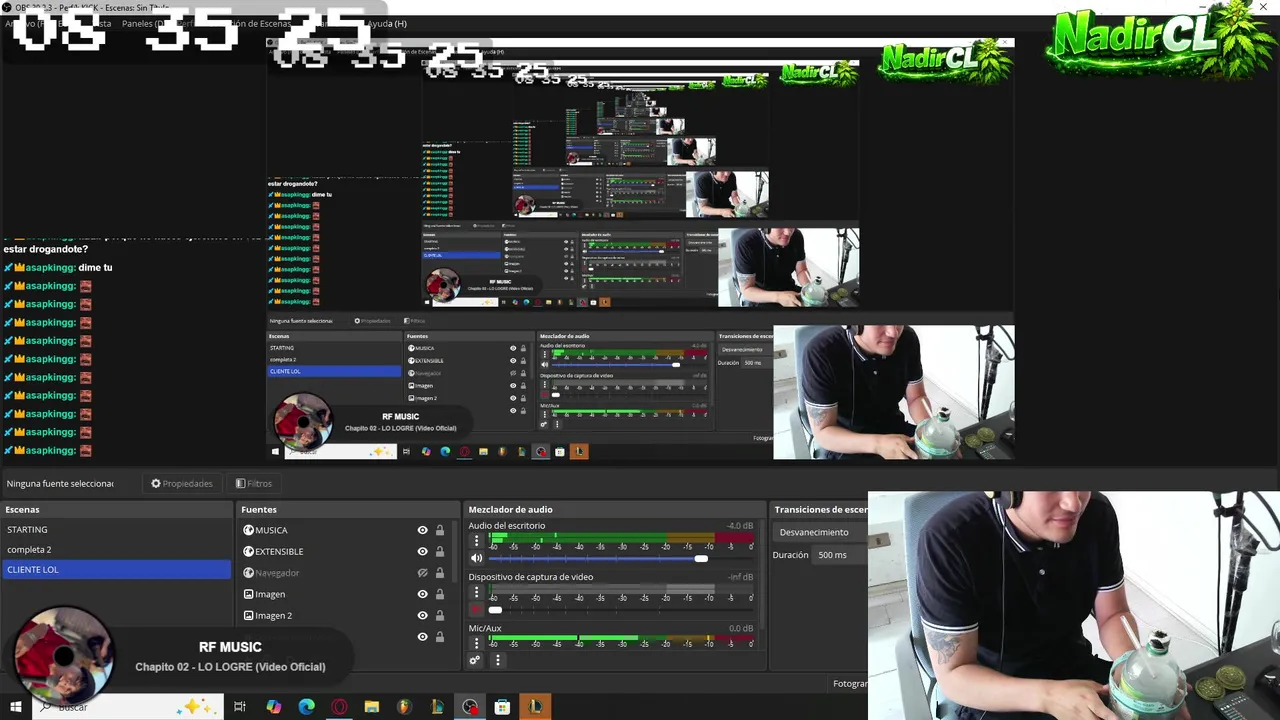
Task: Open Dispositivo de captura de video options menu
Action: coord(476,593)
